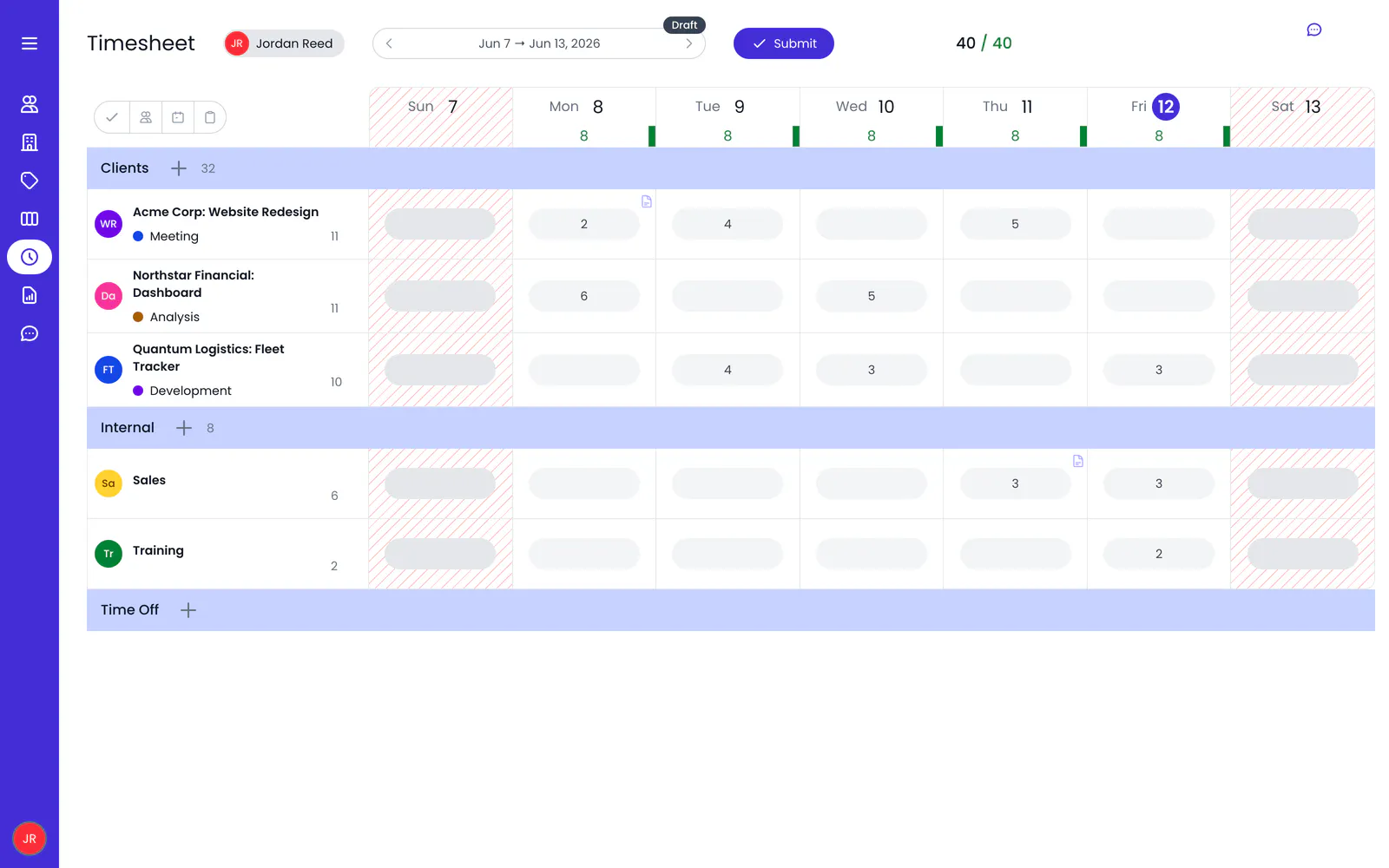Select the Tue 9 column header

[x=727, y=117]
